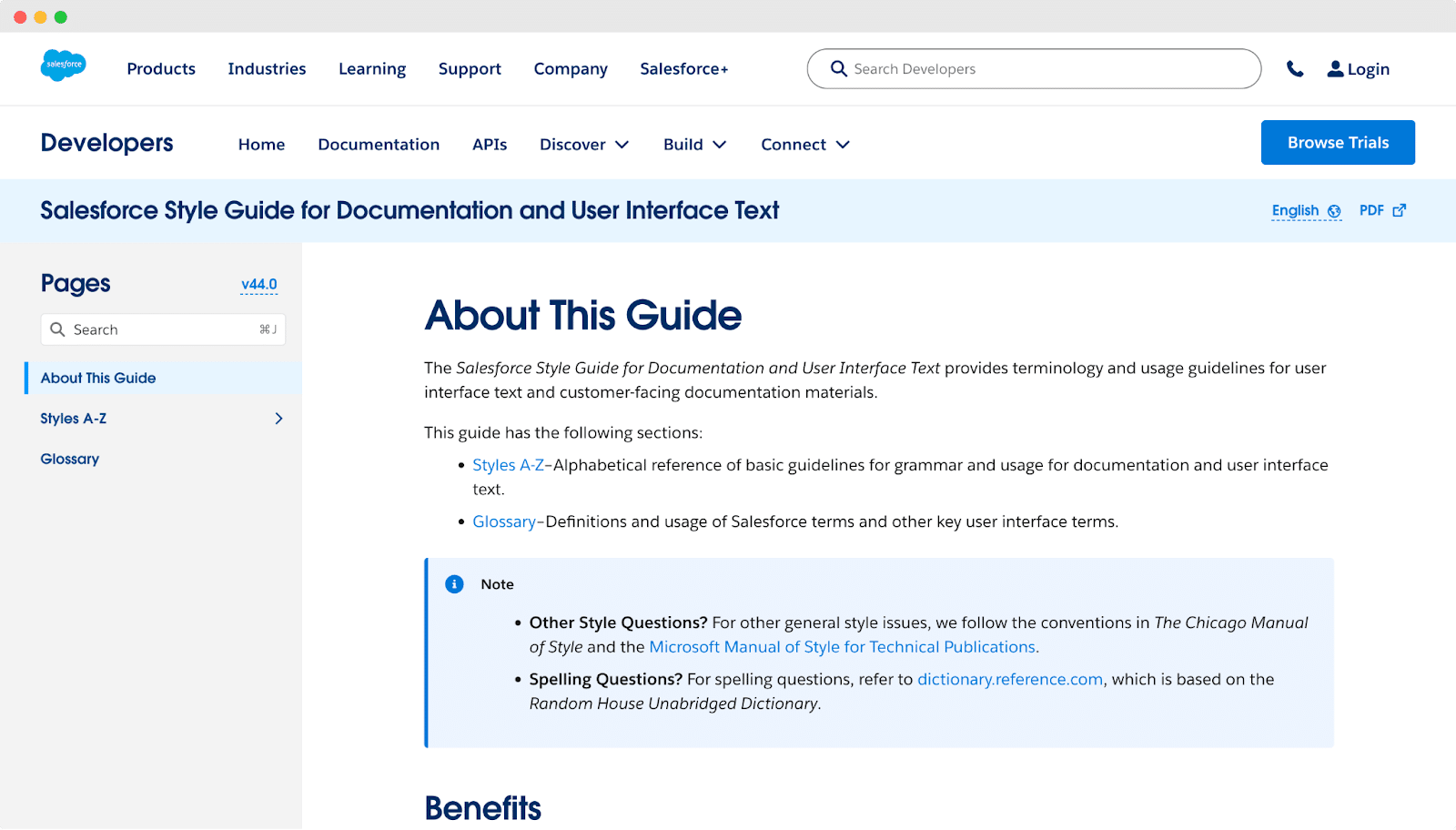Highlight the English language option
This screenshot has height=830, width=1456.
click(x=1294, y=210)
